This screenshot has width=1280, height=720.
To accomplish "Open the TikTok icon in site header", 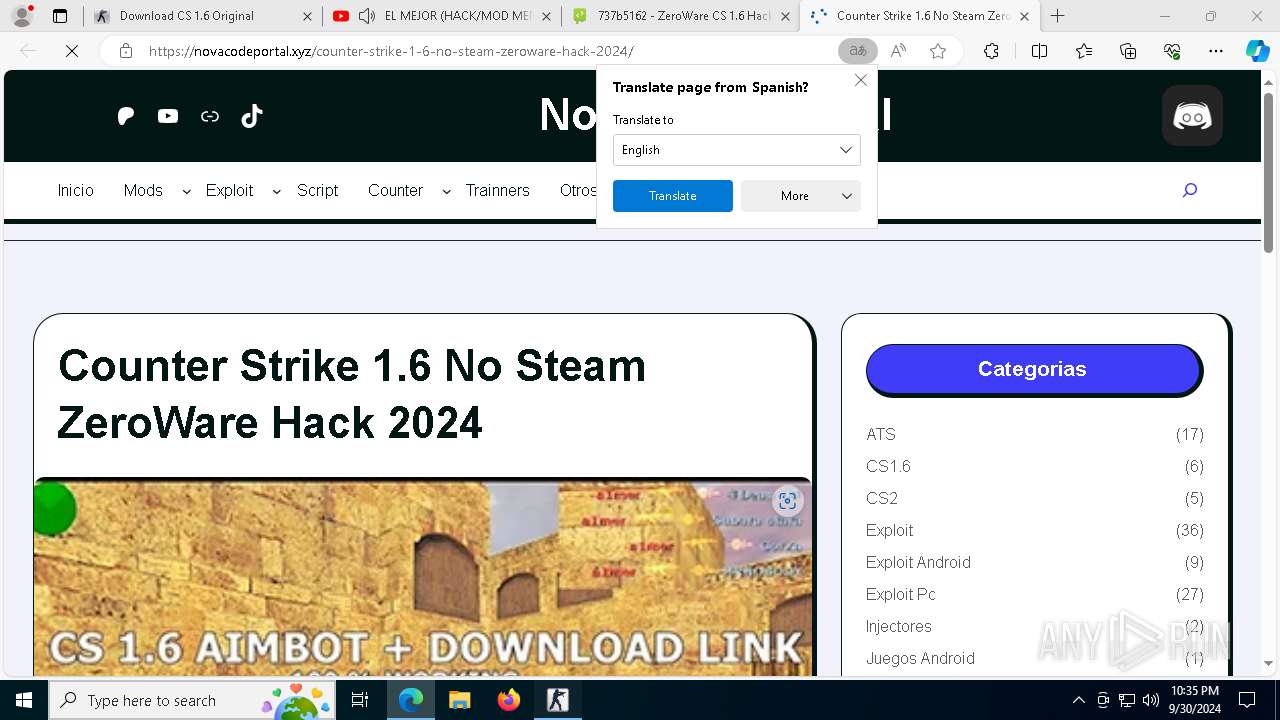I will (252, 116).
